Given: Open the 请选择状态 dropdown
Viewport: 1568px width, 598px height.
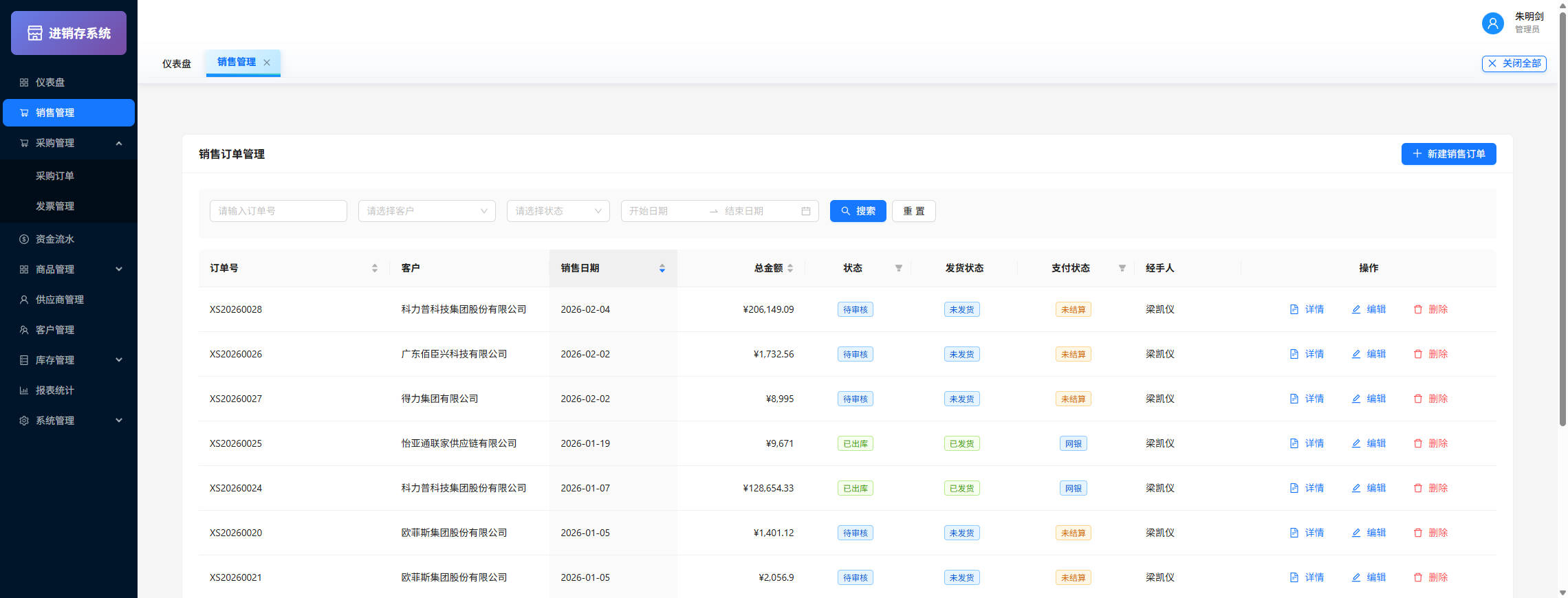Looking at the screenshot, I should click(558, 211).
